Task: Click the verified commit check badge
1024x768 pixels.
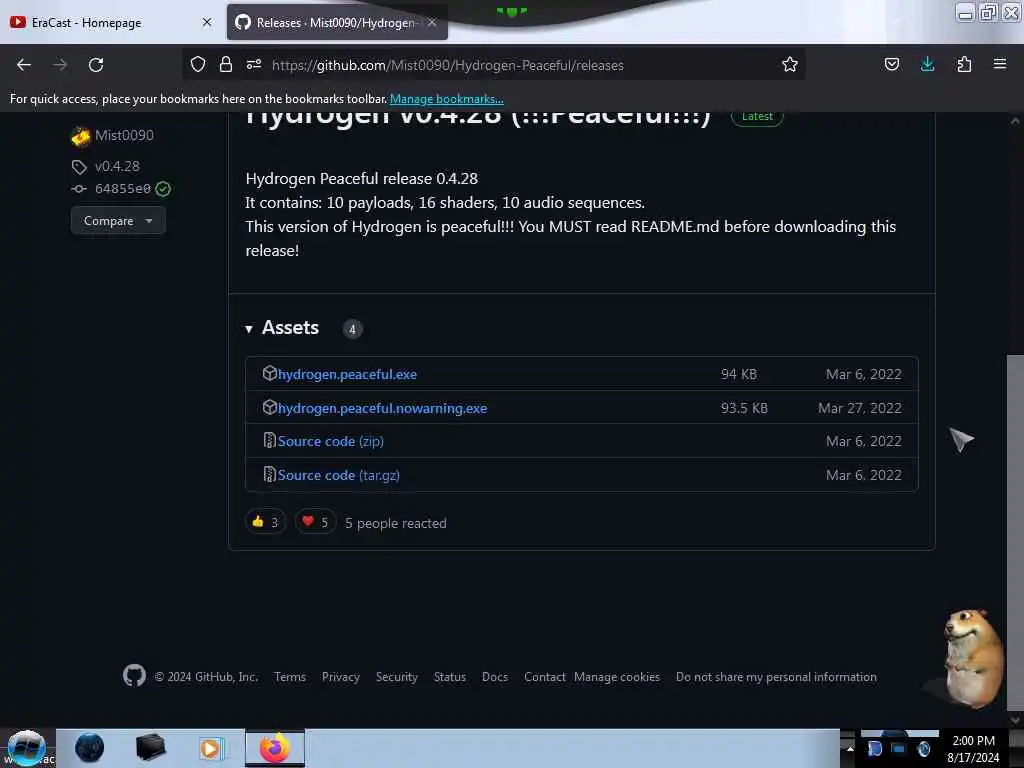Action: click(163, 189)
